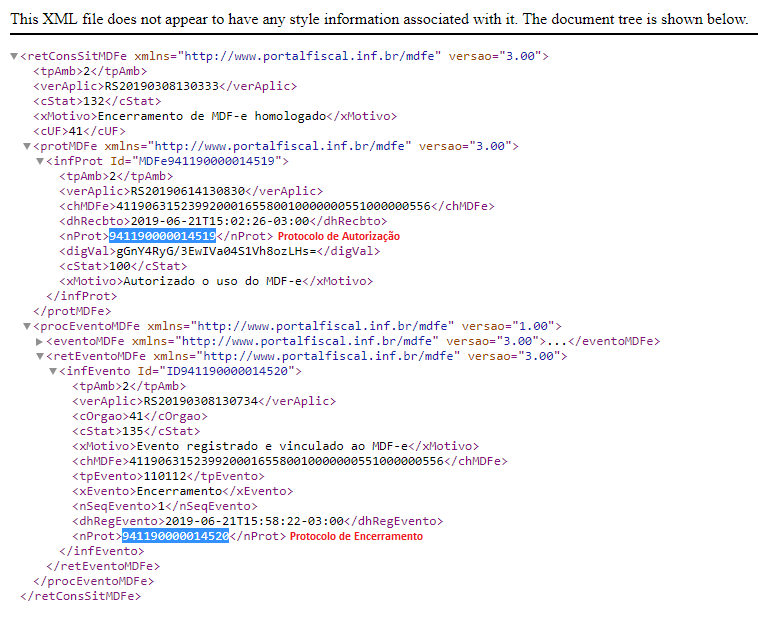This screenshot has height=618, width=758.
Task: Click the nSeqEvento value 1
Action: [x=161, y=506]
